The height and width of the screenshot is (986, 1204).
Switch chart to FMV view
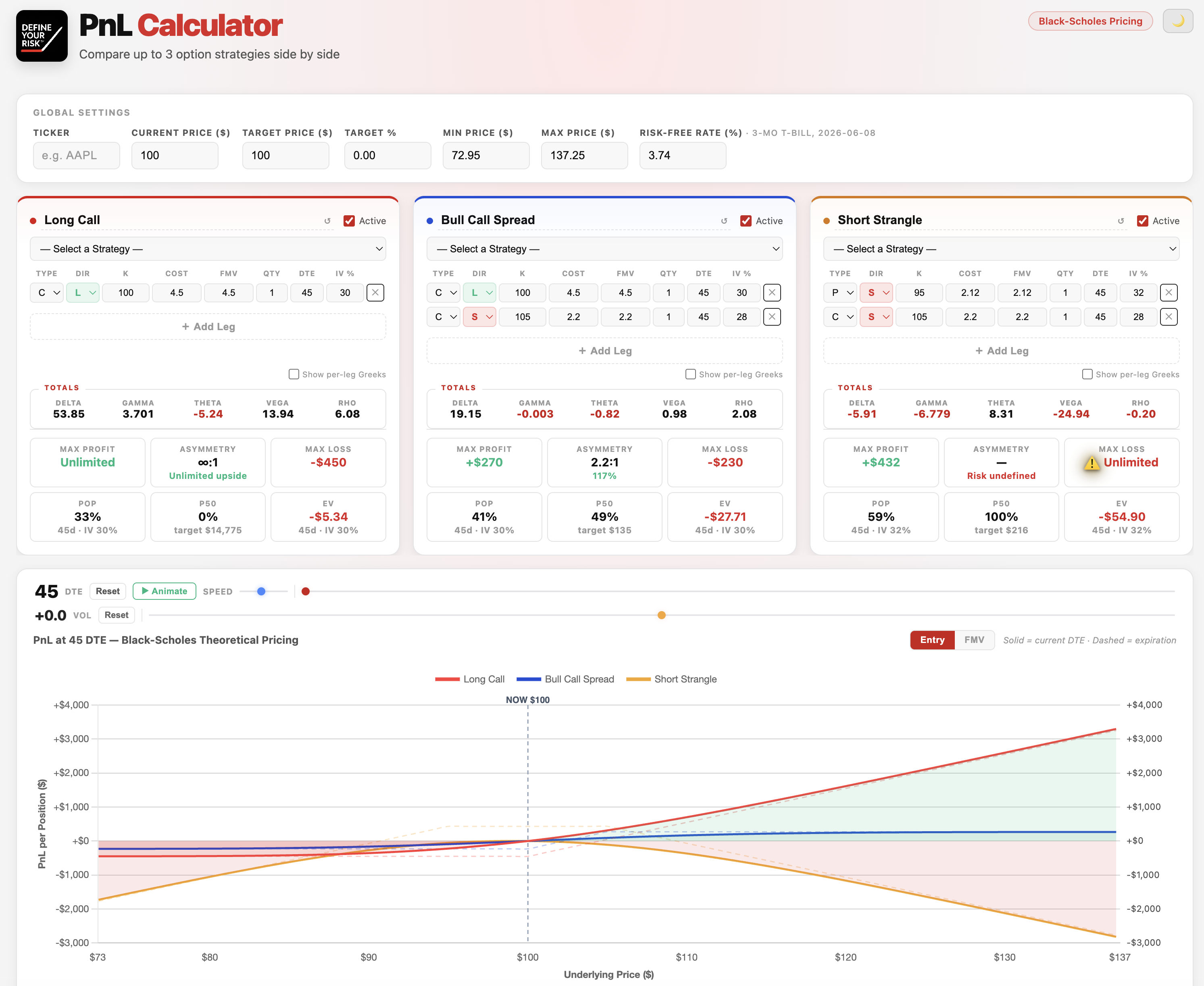click(974, 640)
